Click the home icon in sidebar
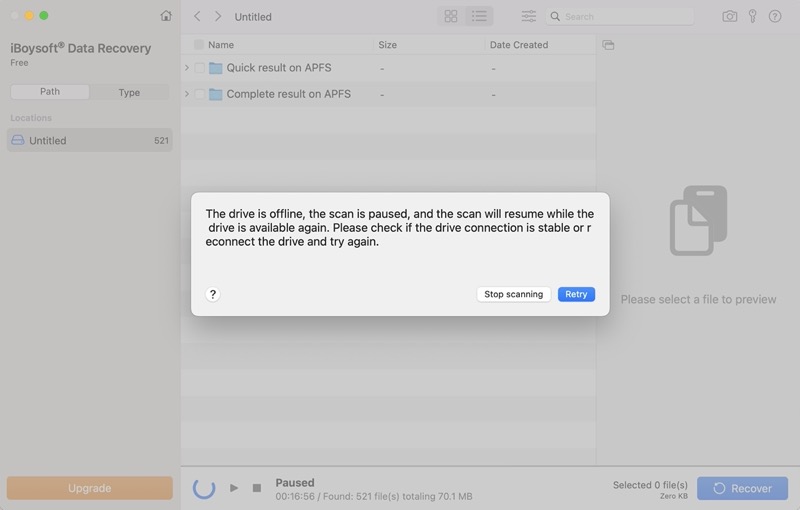Viewport: 800px width, 510px height. click(166, 16)
